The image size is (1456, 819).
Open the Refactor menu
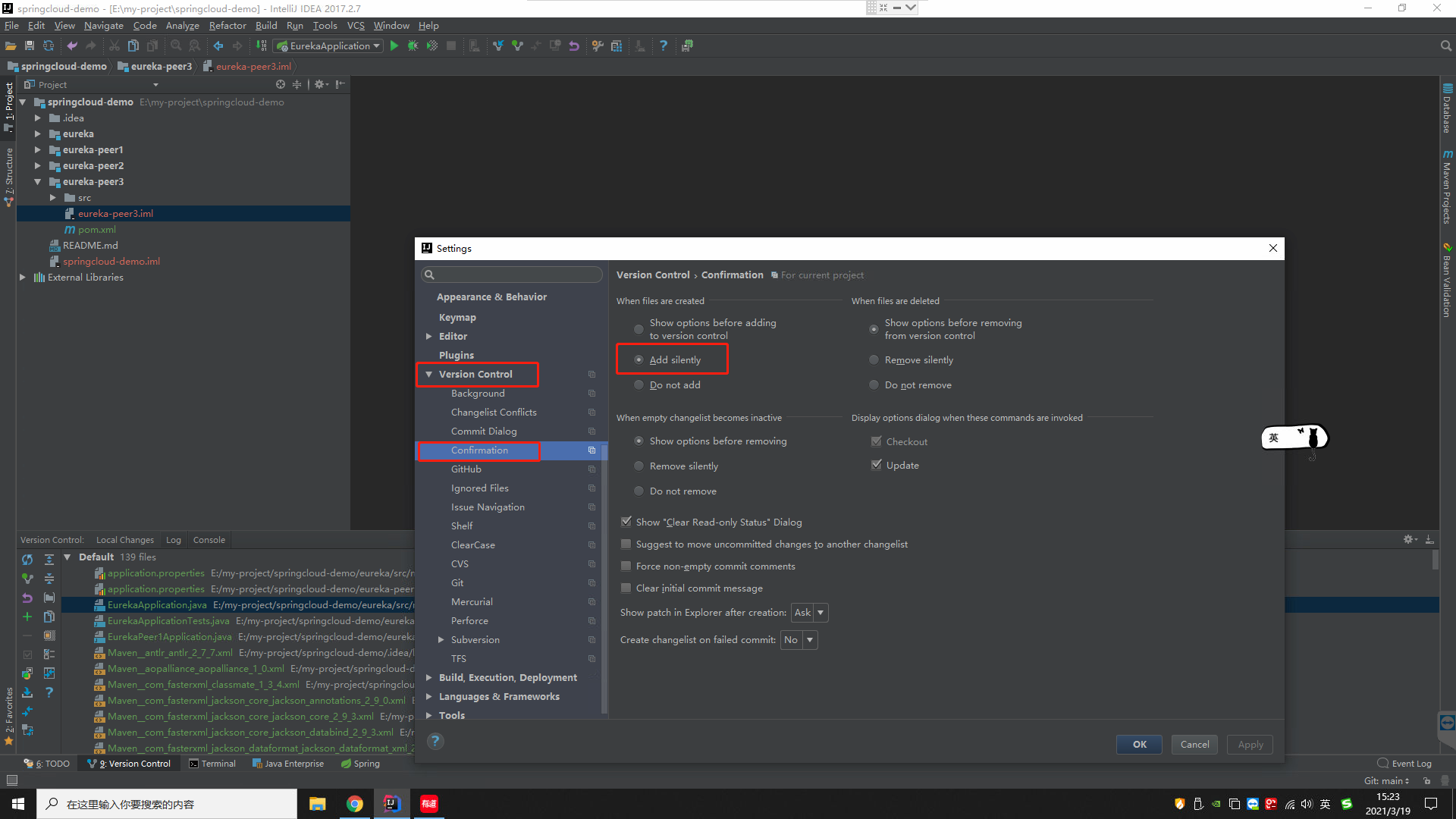227,25
